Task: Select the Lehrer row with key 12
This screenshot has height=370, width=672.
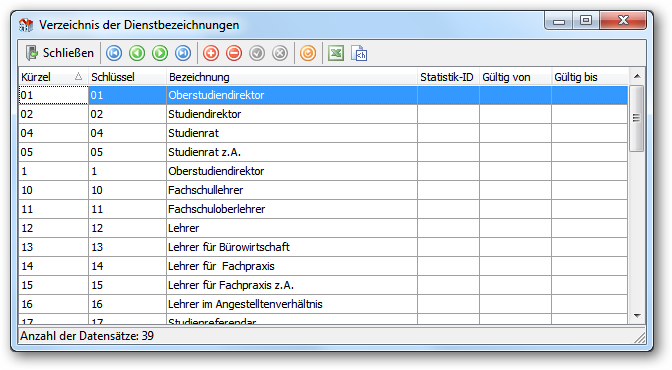Action: pyautogui.click(x=323, y=228)
